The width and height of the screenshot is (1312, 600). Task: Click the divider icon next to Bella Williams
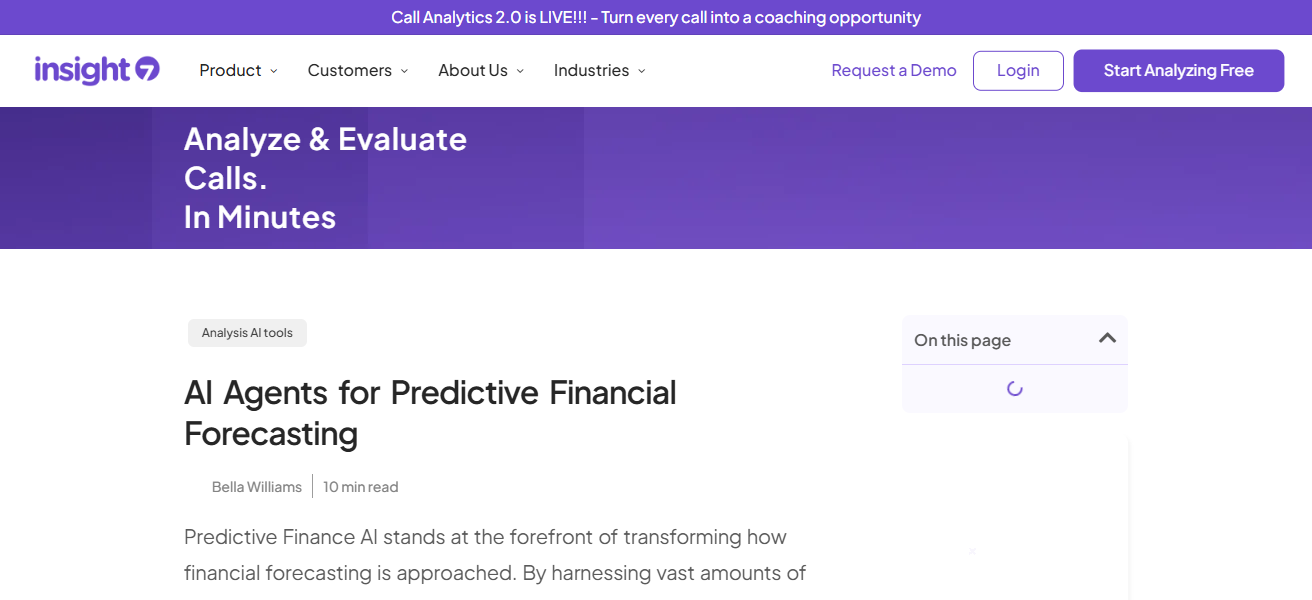pos(312,486)
